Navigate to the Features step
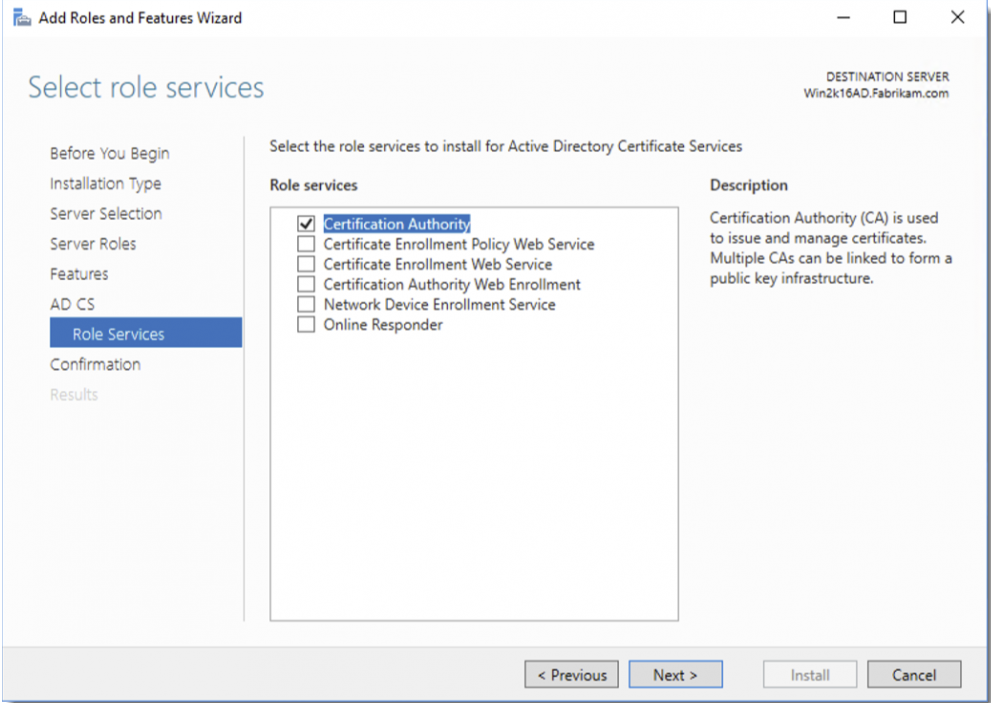 (79, 274)
